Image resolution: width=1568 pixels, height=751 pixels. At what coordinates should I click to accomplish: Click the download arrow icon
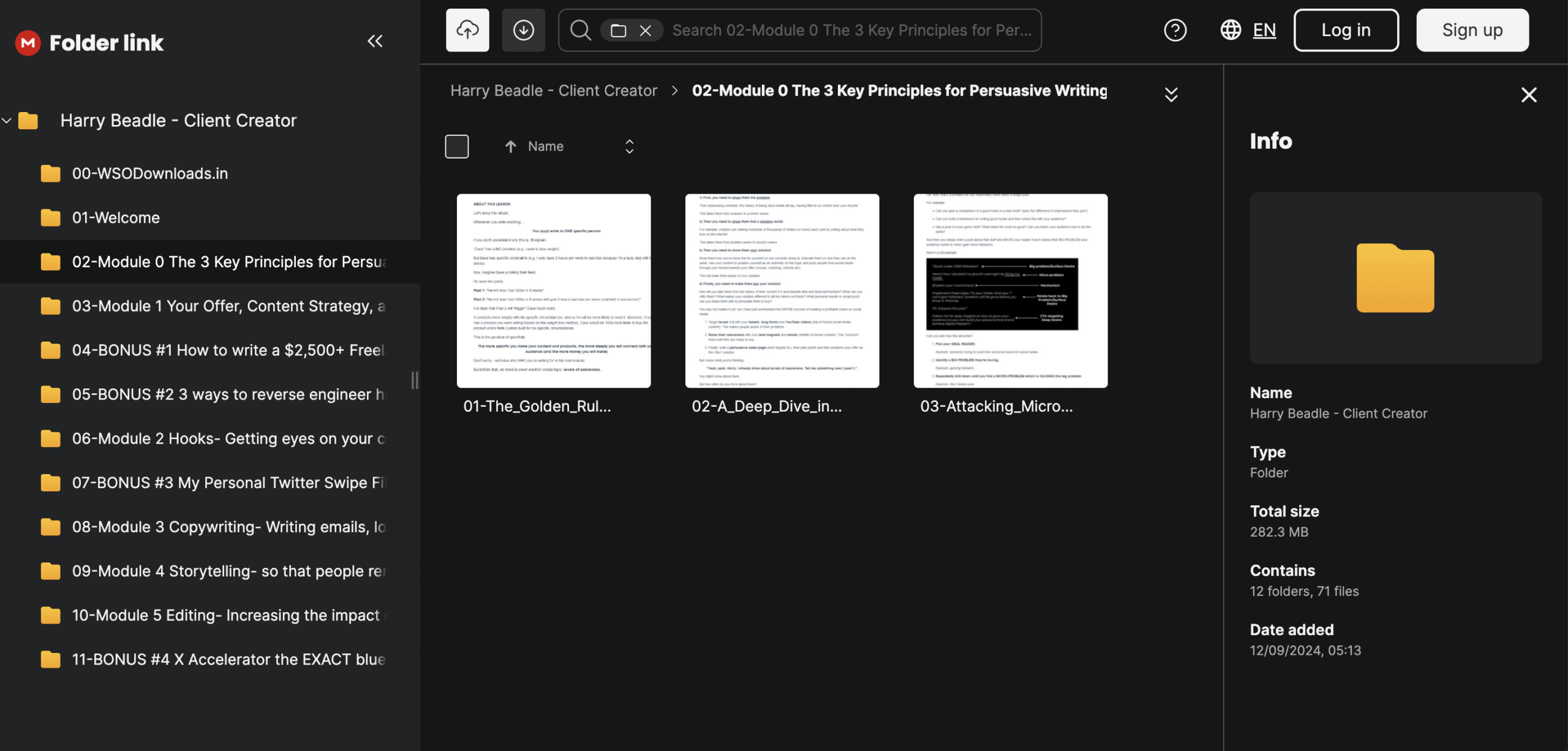click(x=523, y=30)
